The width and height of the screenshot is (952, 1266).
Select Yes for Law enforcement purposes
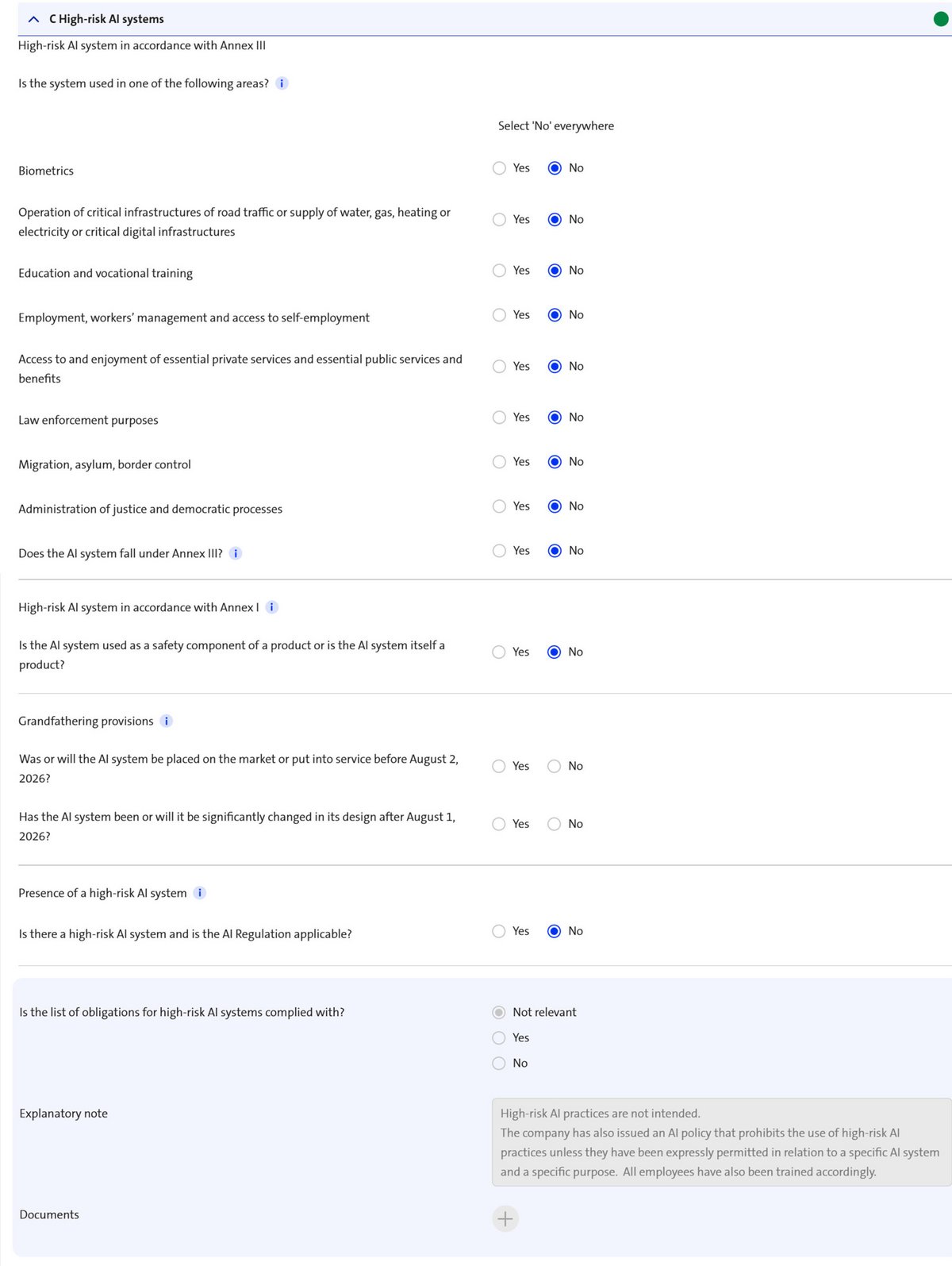499,418
